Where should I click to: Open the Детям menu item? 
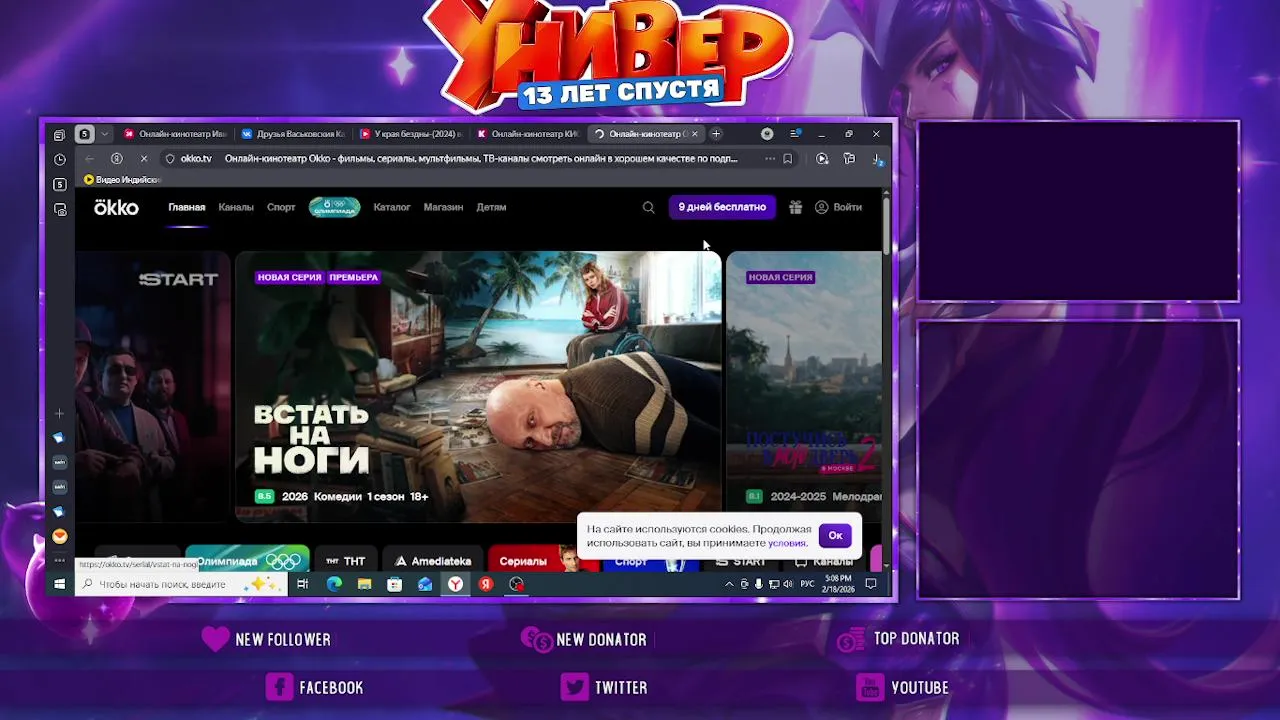tap(491, 207)
